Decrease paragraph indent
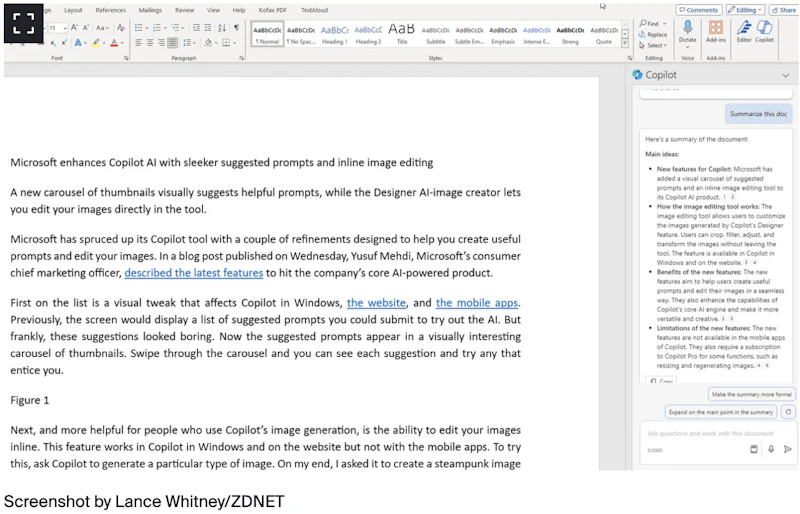This screenshot has width=800, height=514. (x=196, y=28)
